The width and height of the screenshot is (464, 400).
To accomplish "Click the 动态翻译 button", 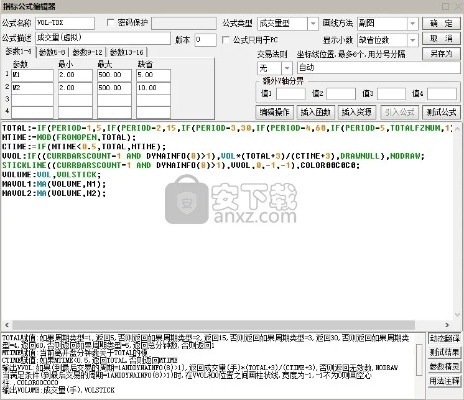I will tap(444, 338).
